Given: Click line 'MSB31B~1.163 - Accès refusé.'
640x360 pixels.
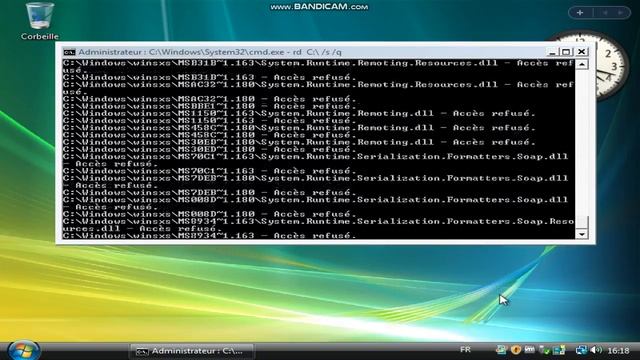Looking at the screenshot, I should 209,78.
